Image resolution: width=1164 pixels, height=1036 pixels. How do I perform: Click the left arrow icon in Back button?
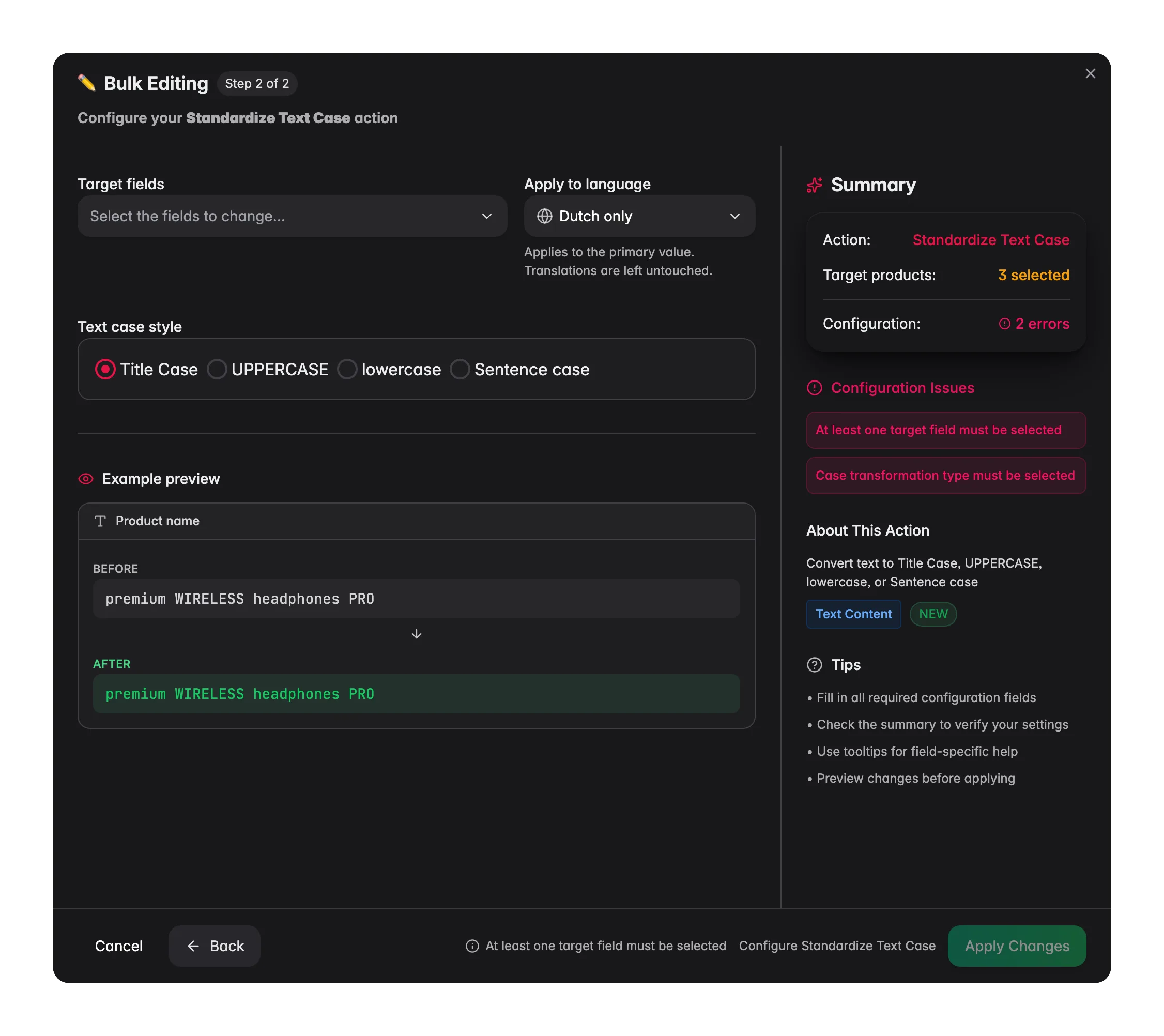193,946
